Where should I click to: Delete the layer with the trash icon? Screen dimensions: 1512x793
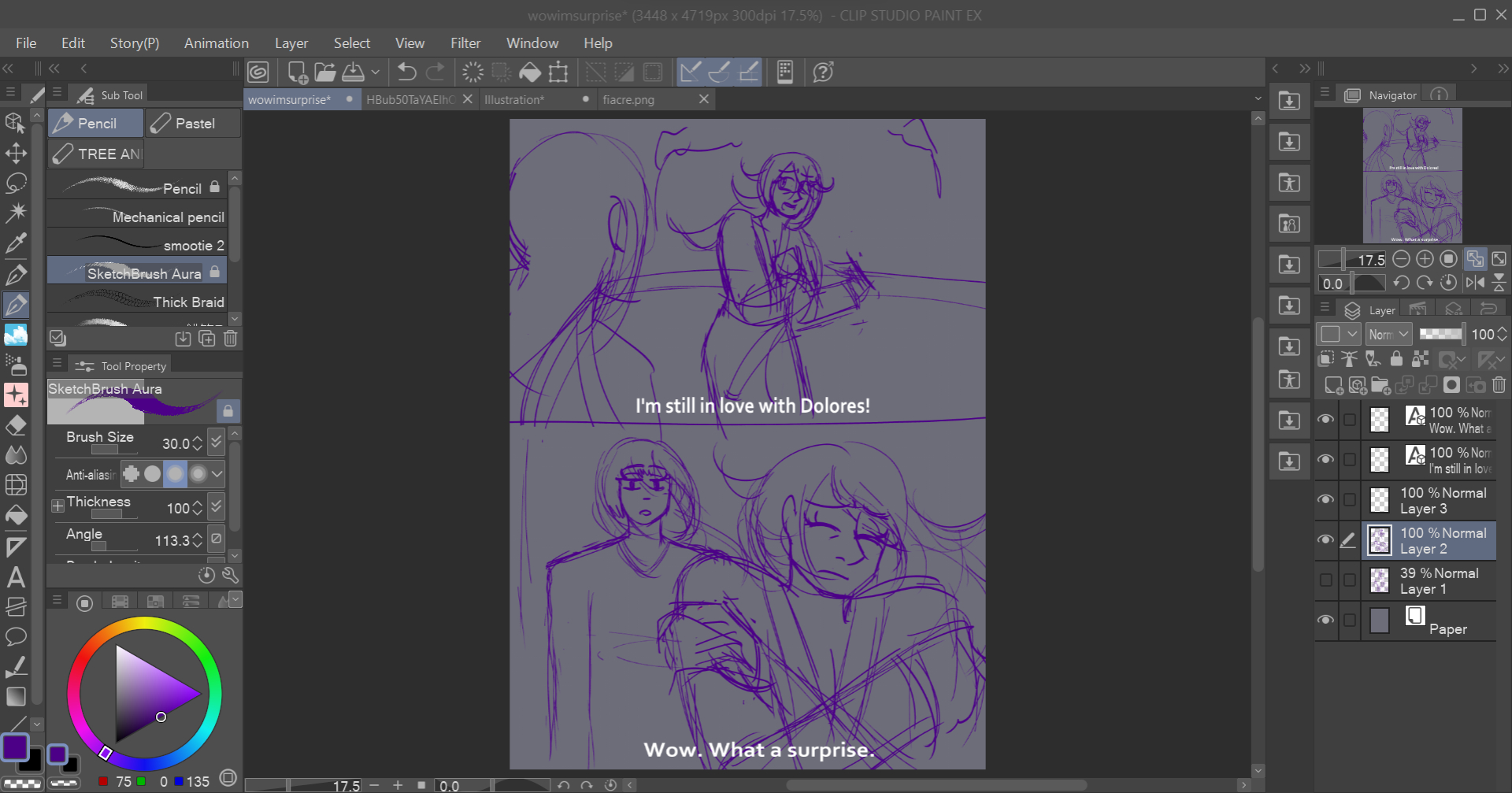[x=1499, y=385]
